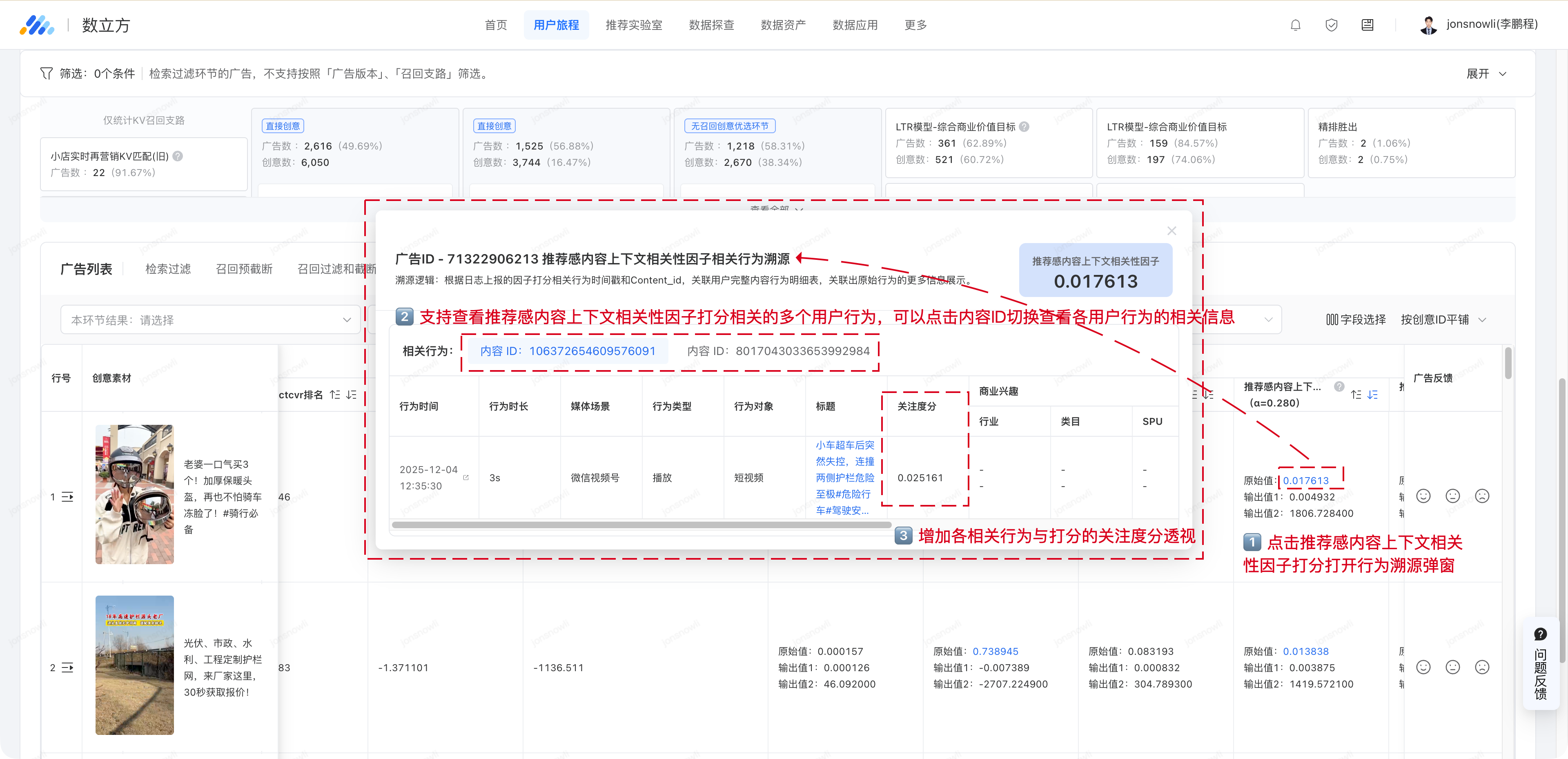Click the external link icon beside 行为时间

click(x=466, y=478)
